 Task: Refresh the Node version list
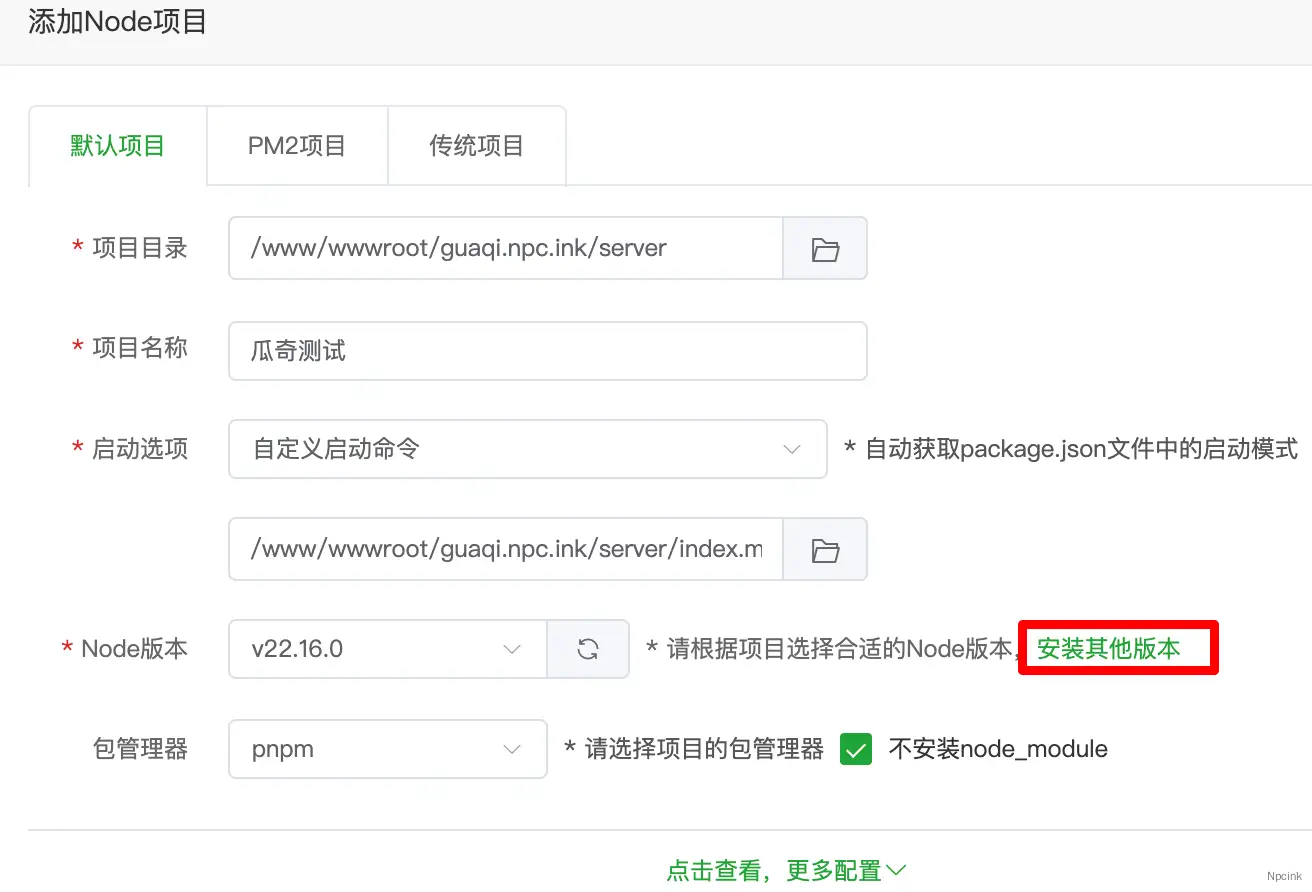pyautogui.click(x=587, y=649)
